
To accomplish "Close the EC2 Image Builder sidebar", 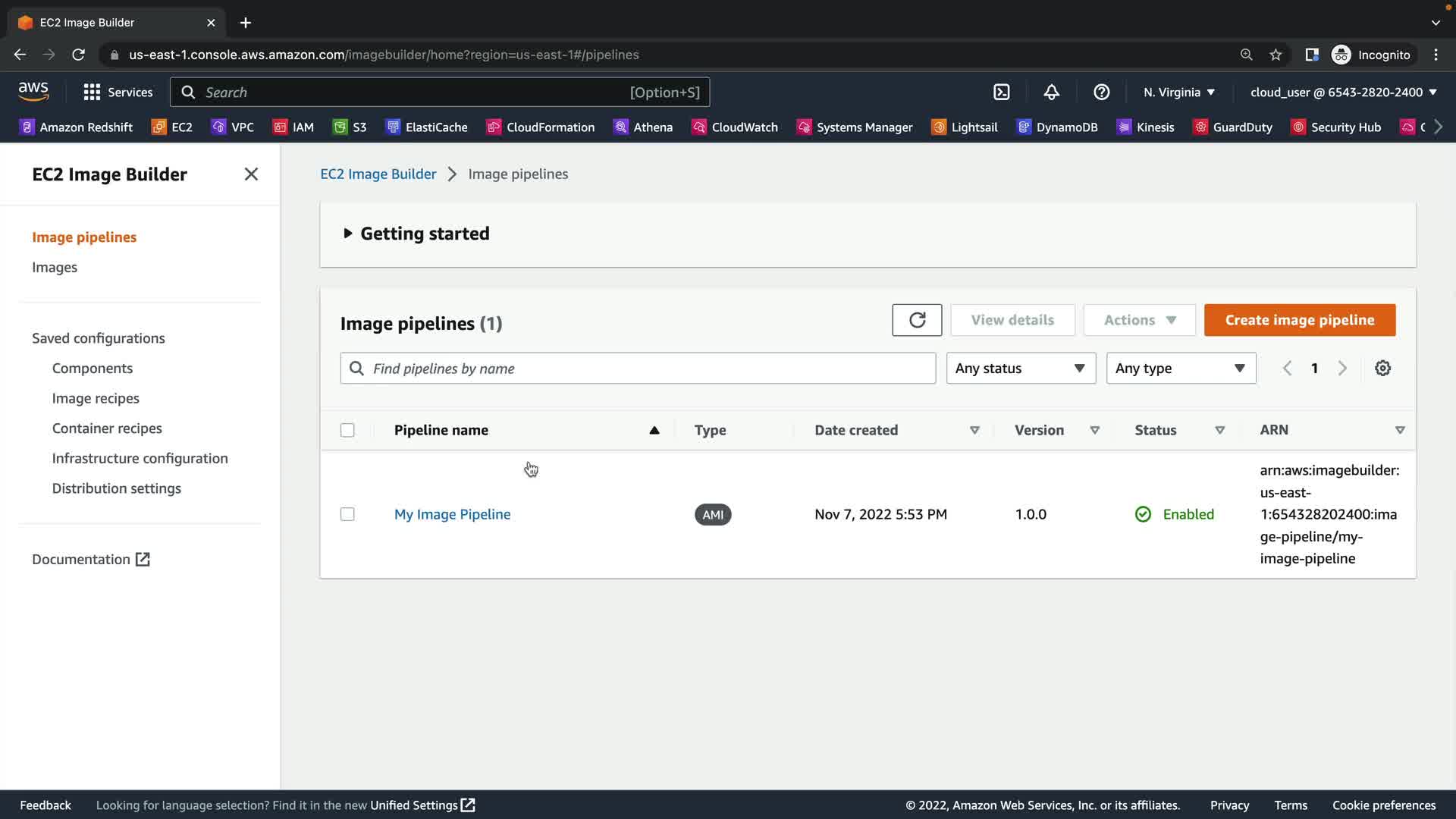I will tap(251, 174).
